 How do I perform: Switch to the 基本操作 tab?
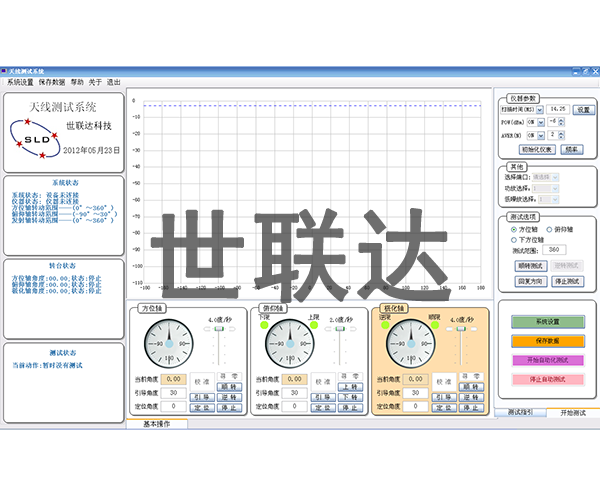tap(157, 424)
